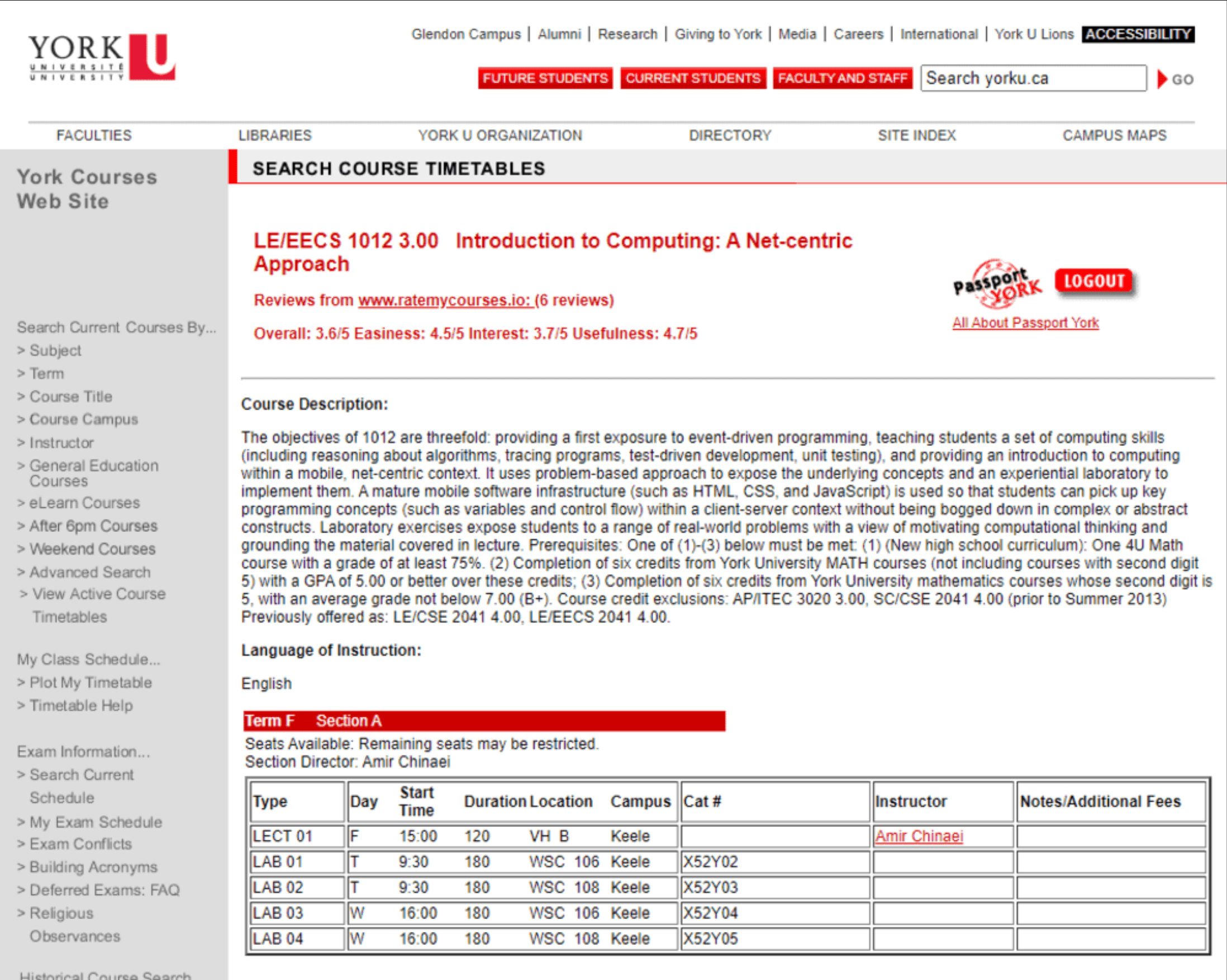Click the York University logo
The height and width of the screenshot is (980, 1227).
tap(102, 57)
